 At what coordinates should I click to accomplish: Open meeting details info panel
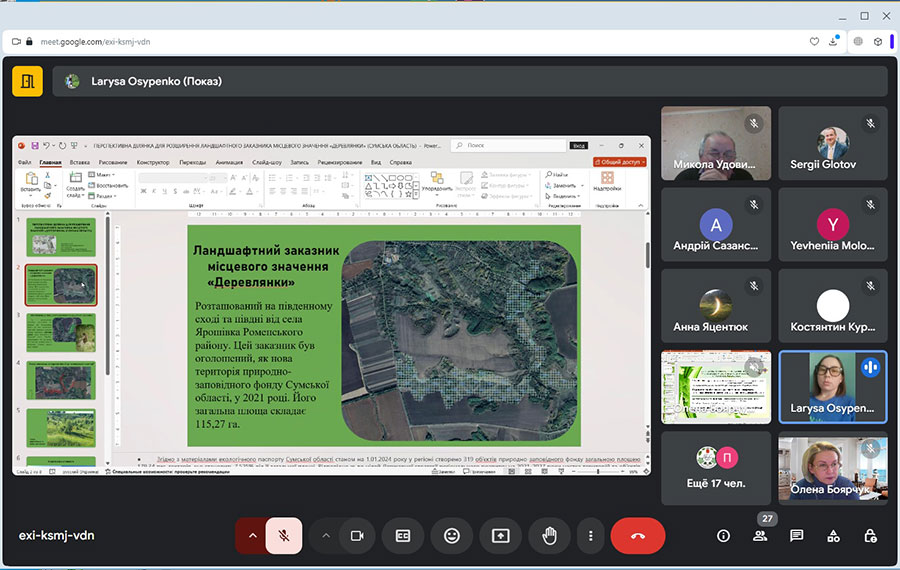tap(723, 535)
